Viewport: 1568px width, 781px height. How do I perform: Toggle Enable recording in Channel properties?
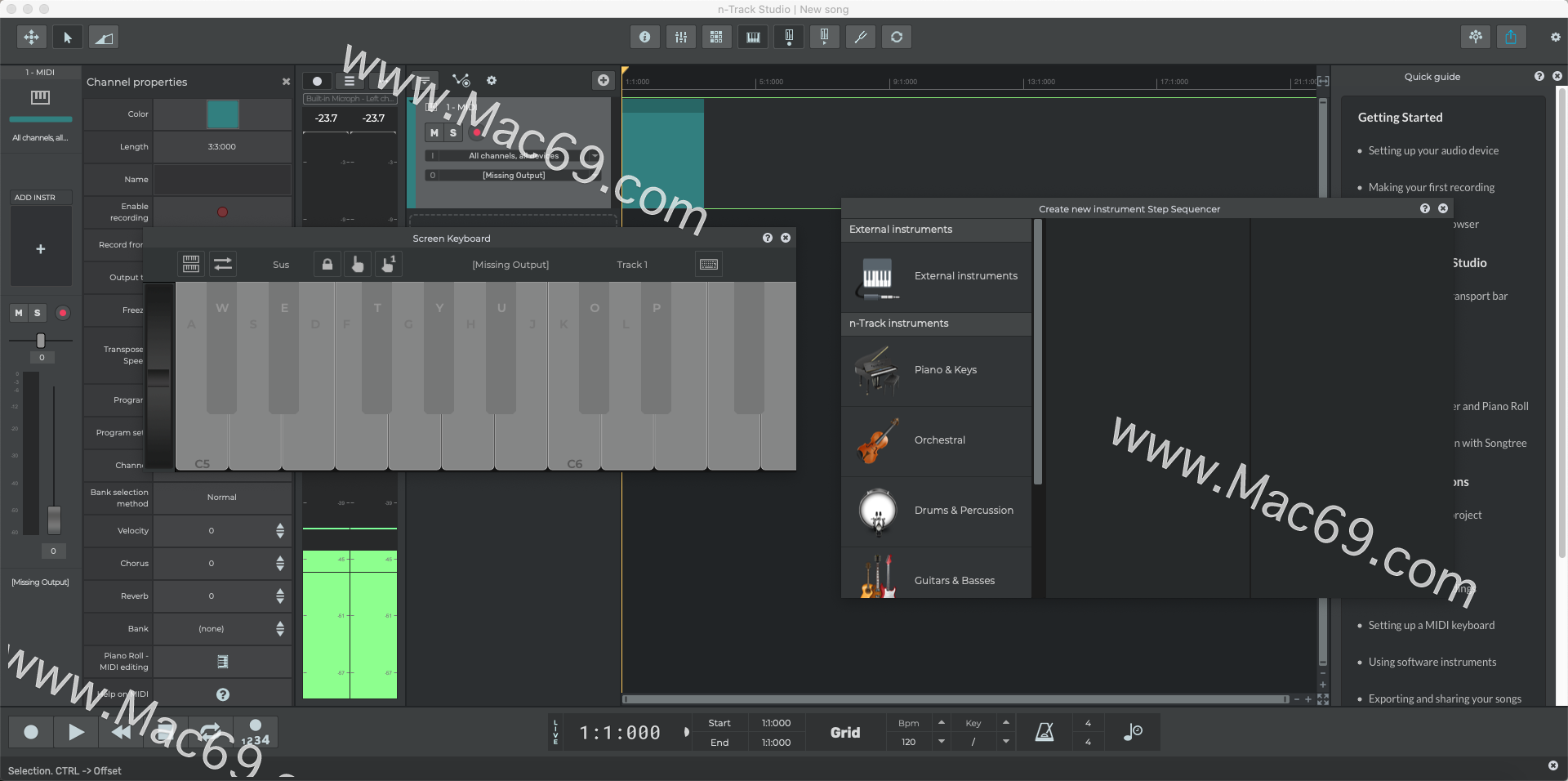tap(222, 212)
